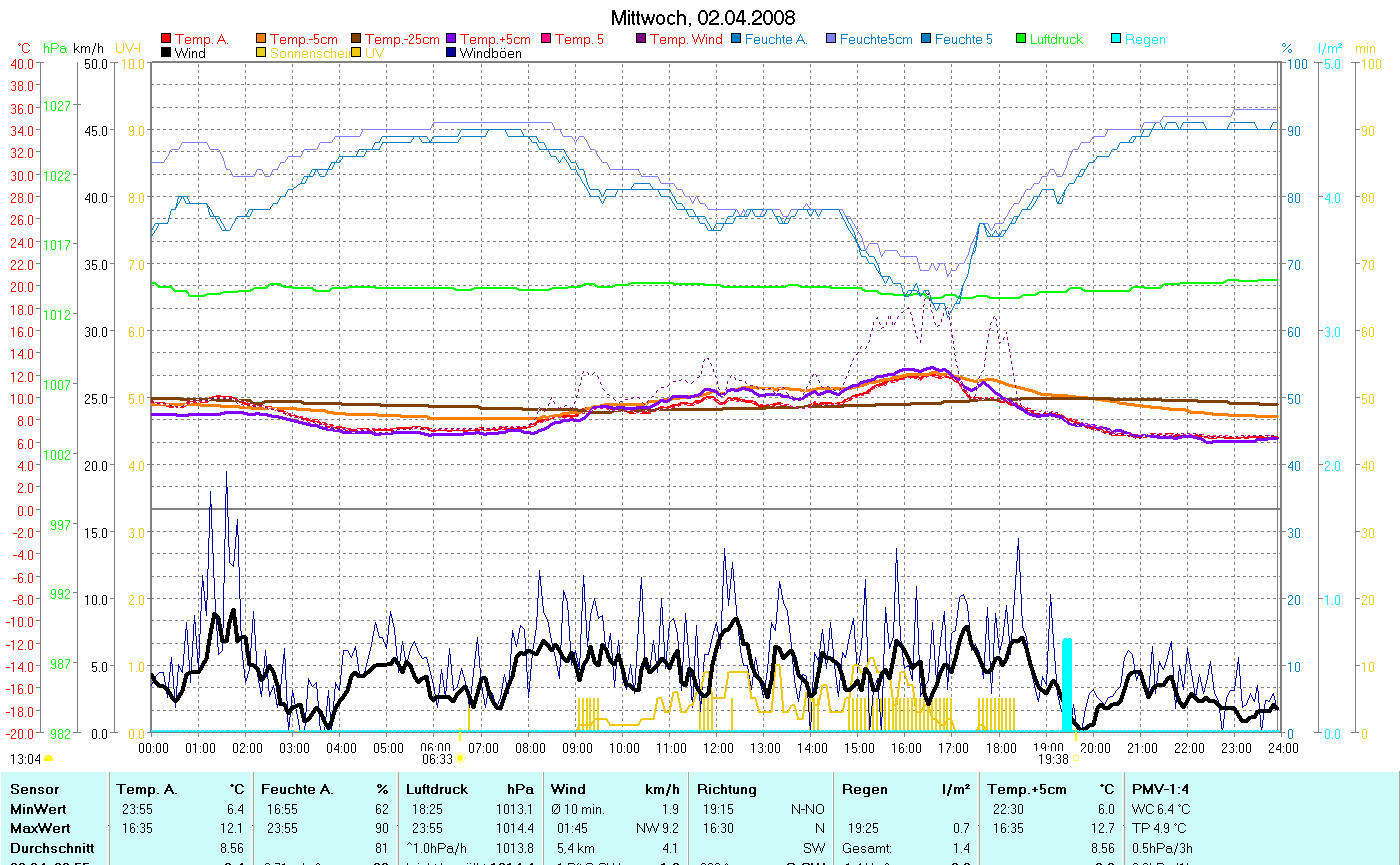Click the purple Temp.+5cm legend swatch
The height and width of the screenshot is (865, 1400).
click(451, 39)
